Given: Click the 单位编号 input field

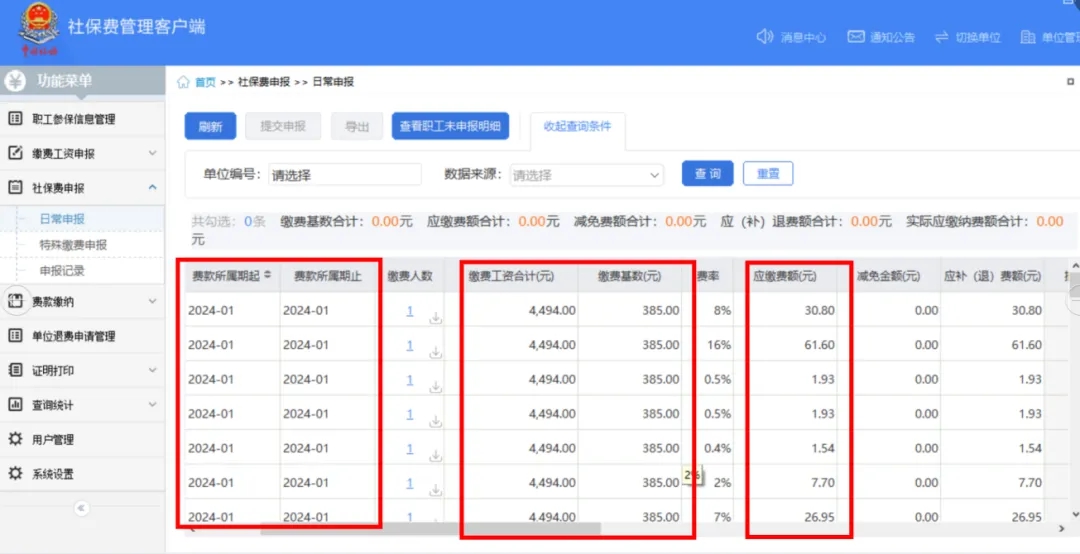Looking at the screenshot, I should 344,175.
